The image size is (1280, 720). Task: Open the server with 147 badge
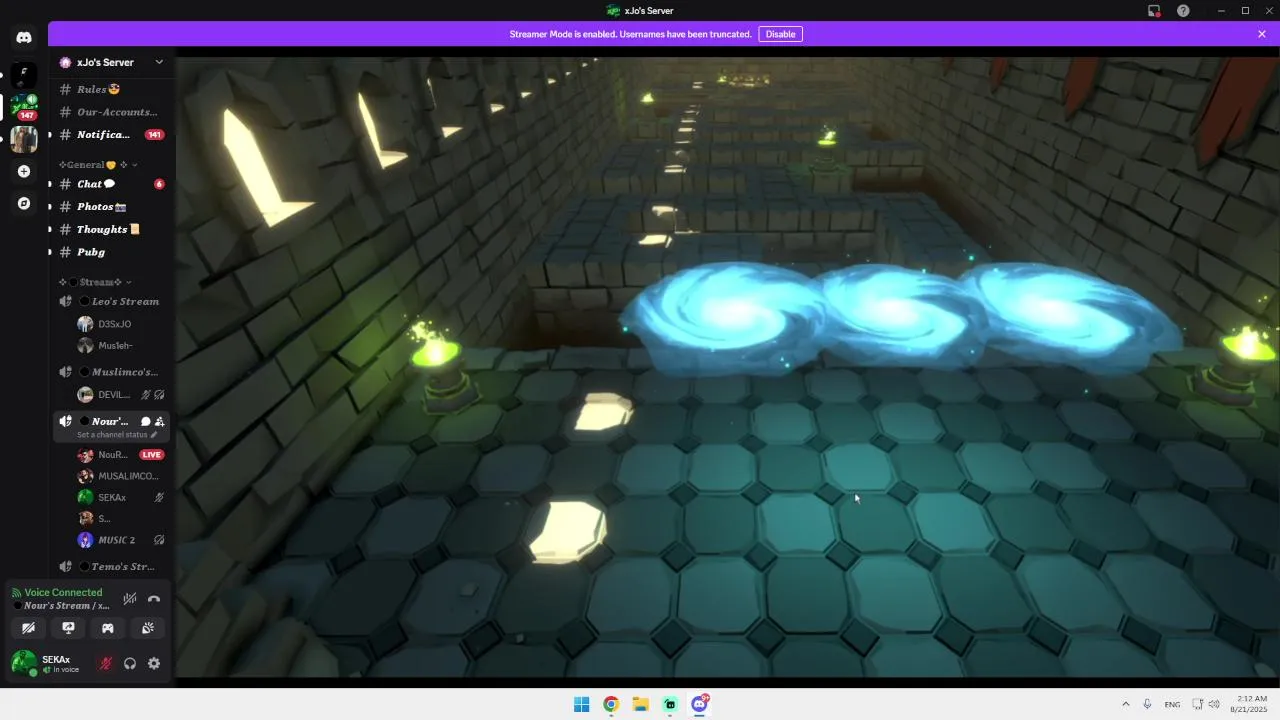(x=24, y=107)
